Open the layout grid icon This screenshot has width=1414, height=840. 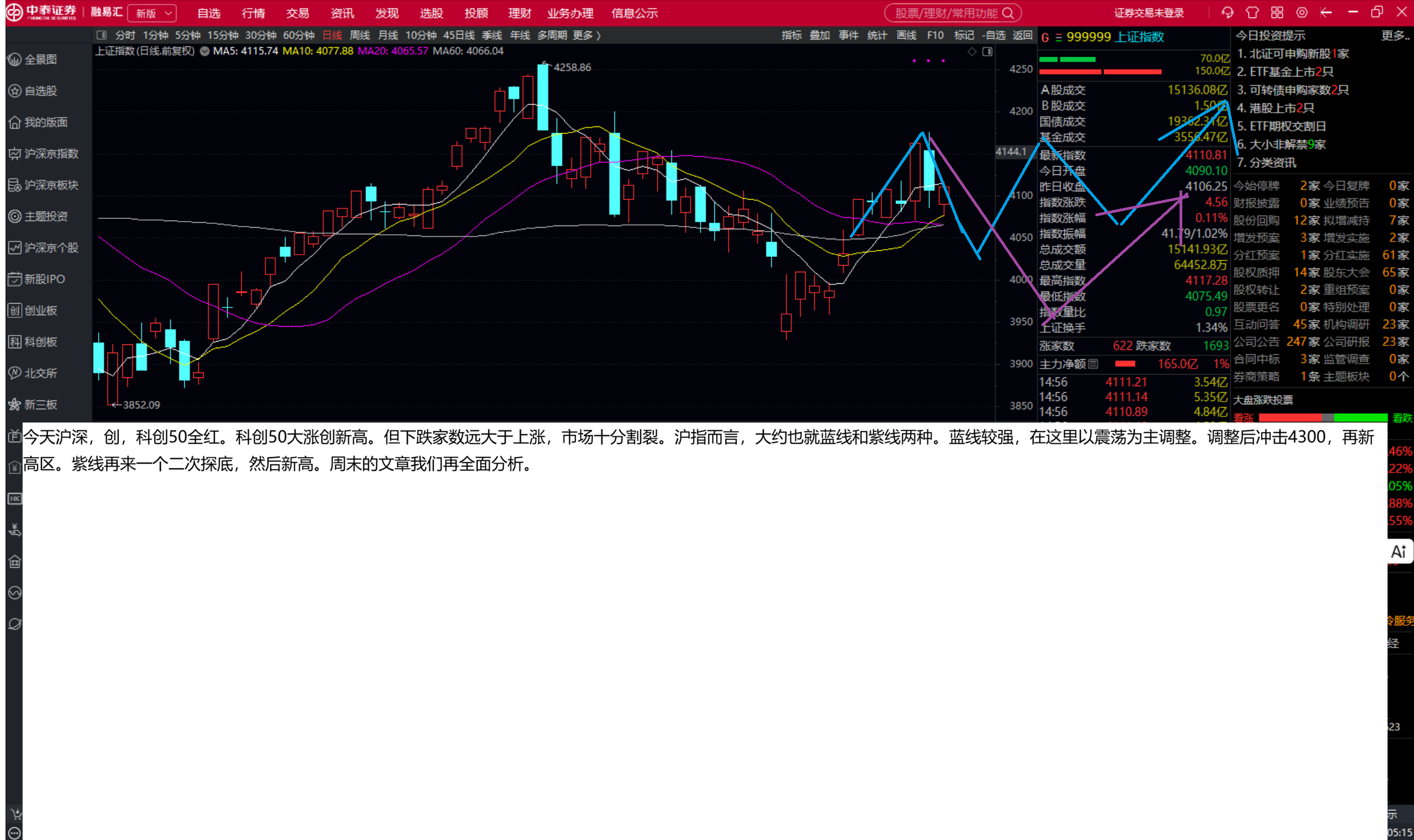[1277, 13]
